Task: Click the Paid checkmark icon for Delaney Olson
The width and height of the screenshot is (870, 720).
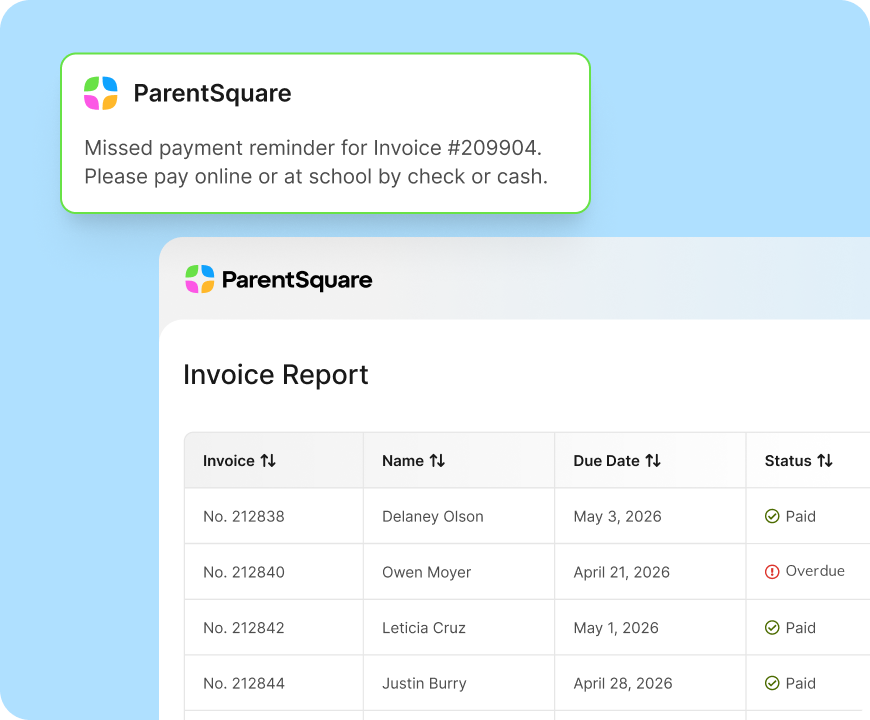Action: (x=772, y=516)
